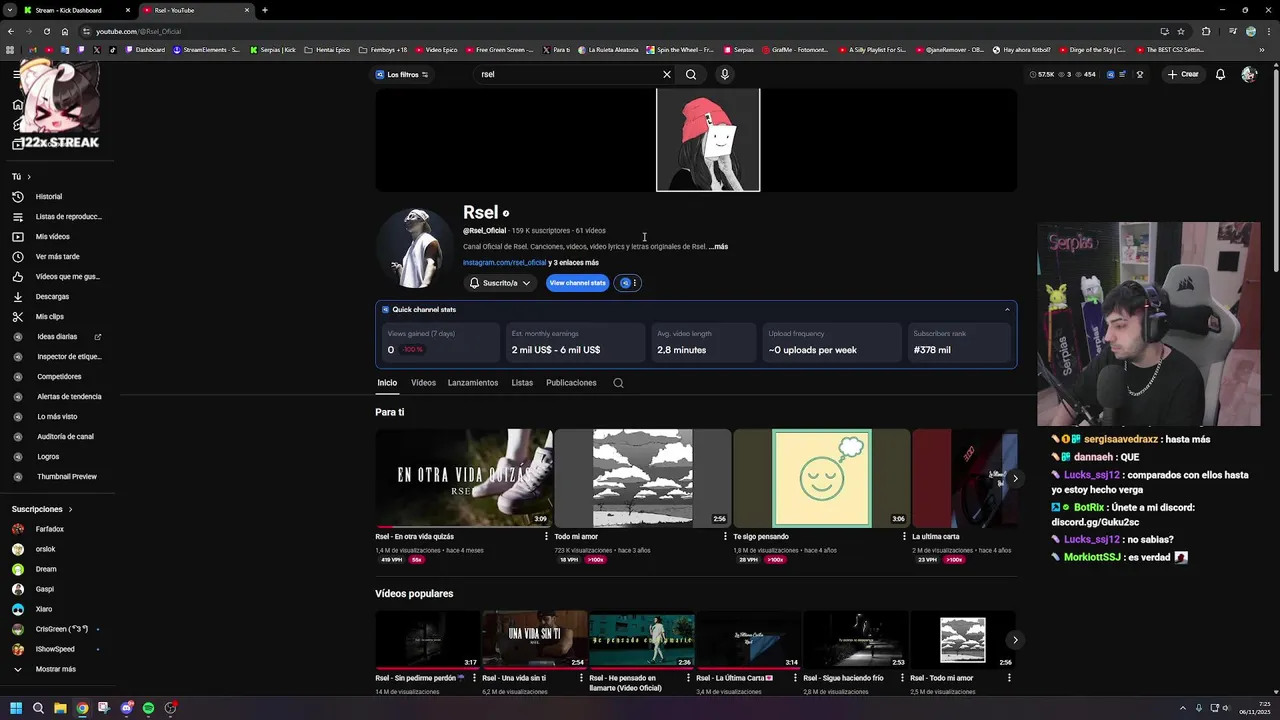Open Competidores vidIQ tool
Image resolution: width=1280 pixels, height=720 pixels.
click(x=58, y=377)
